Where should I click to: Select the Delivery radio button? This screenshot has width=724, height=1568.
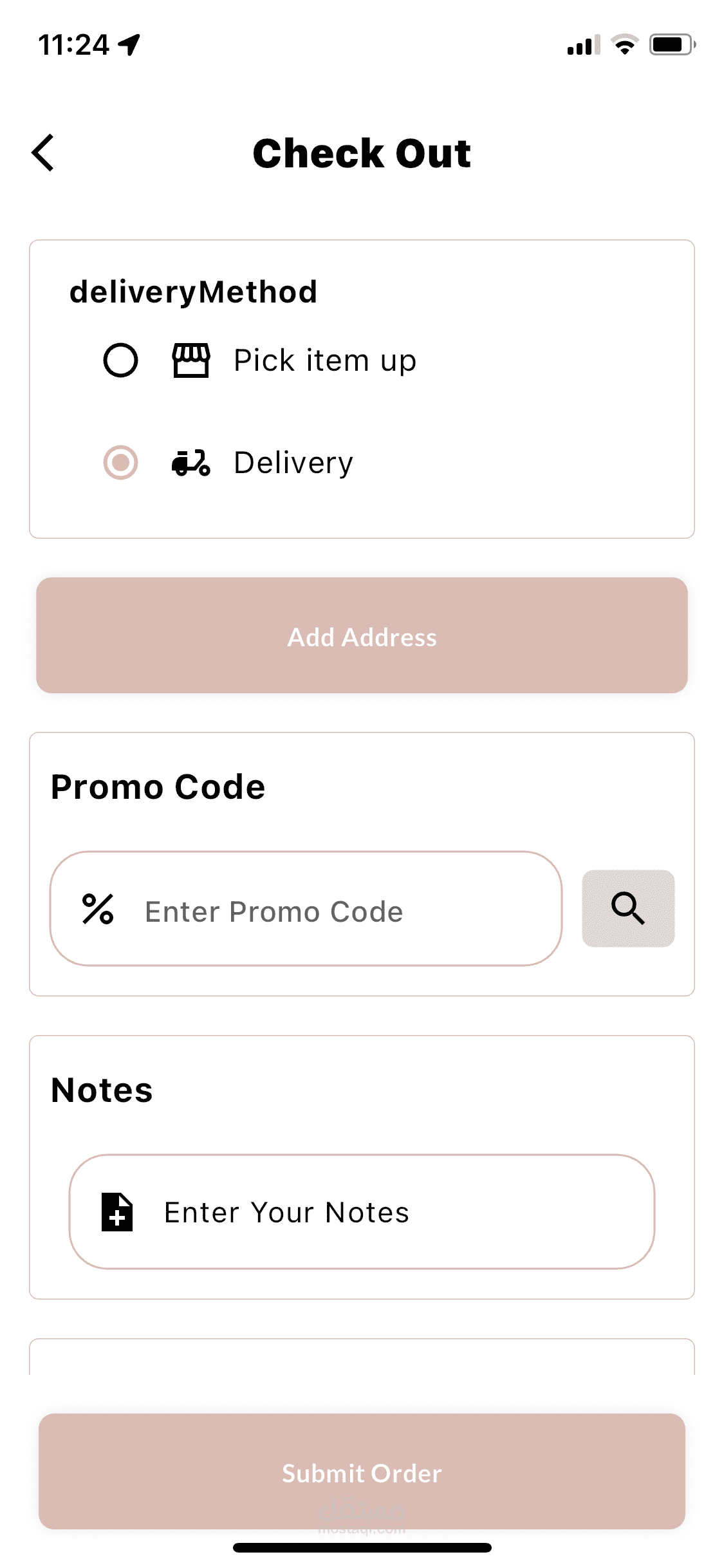[120, 463]
